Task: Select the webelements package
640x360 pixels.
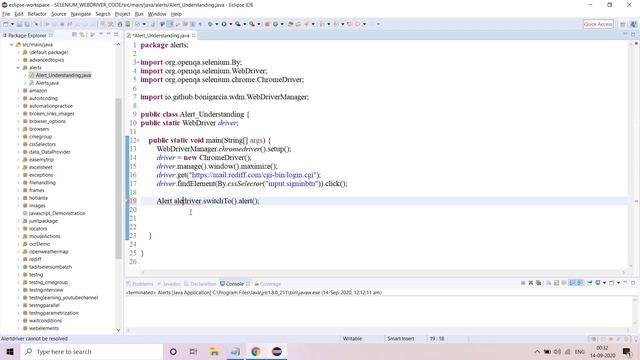Action: 44,328
